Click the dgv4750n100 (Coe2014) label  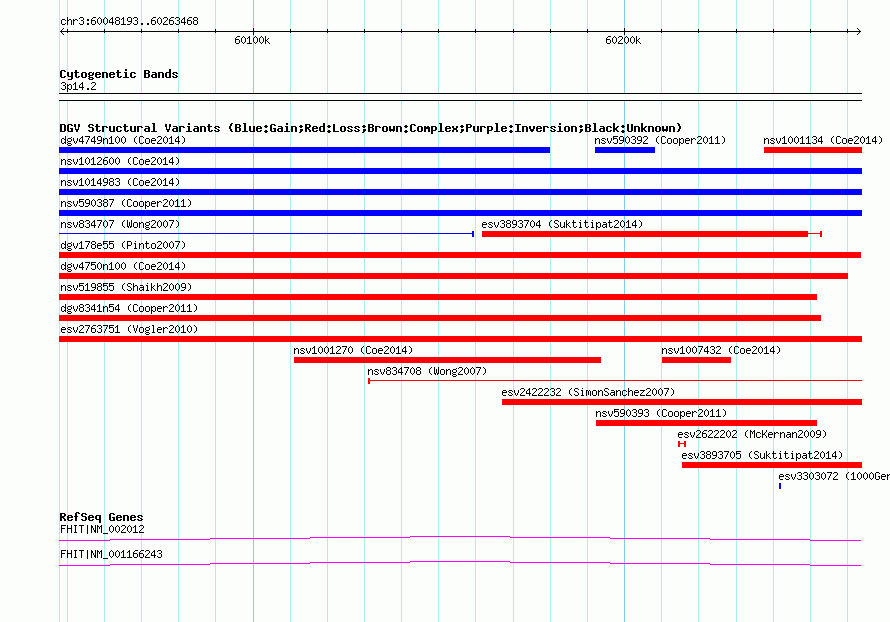123,266
